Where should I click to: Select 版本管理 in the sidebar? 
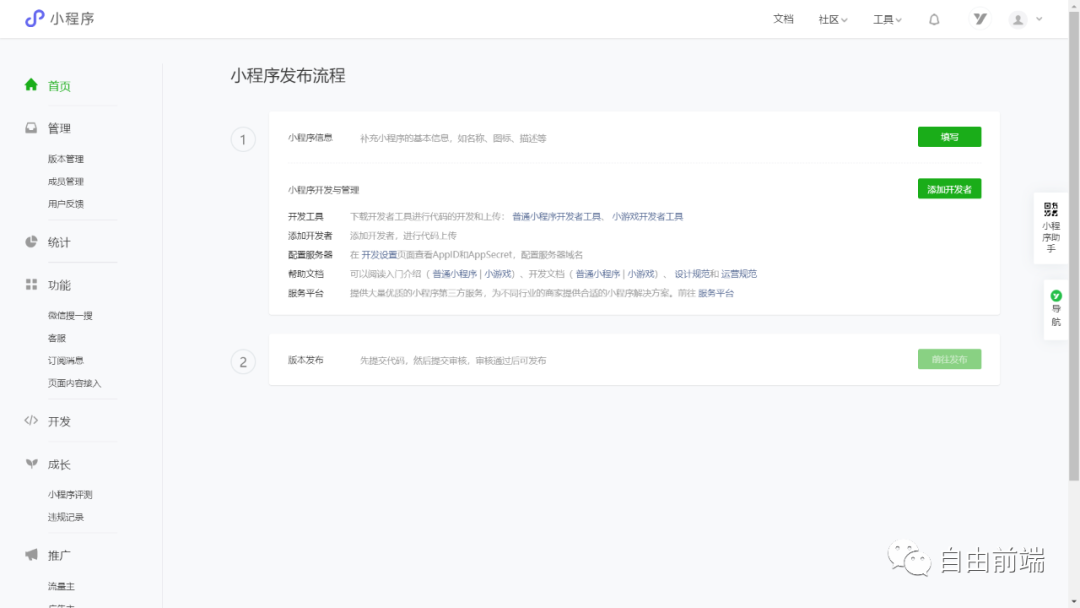pos(68,158)
